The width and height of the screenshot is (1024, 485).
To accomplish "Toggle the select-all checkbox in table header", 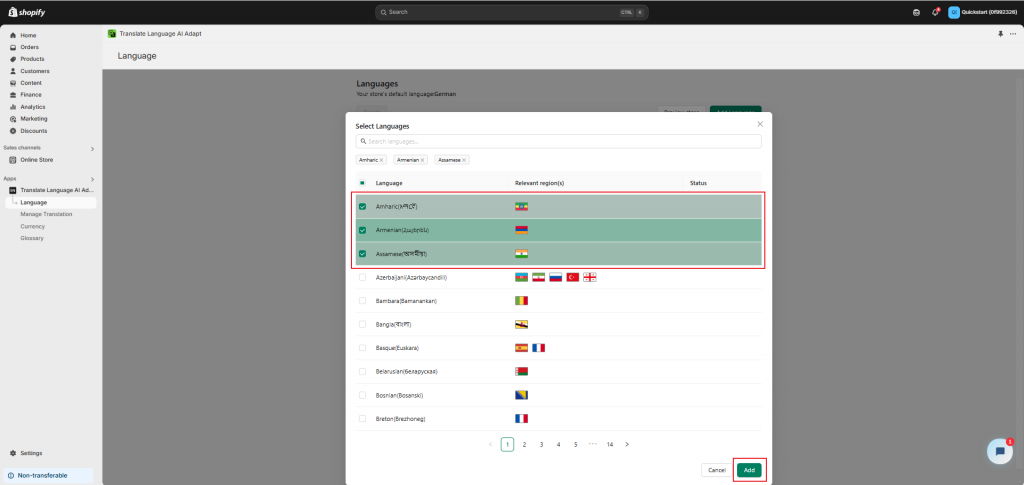I will coord(362,183).
